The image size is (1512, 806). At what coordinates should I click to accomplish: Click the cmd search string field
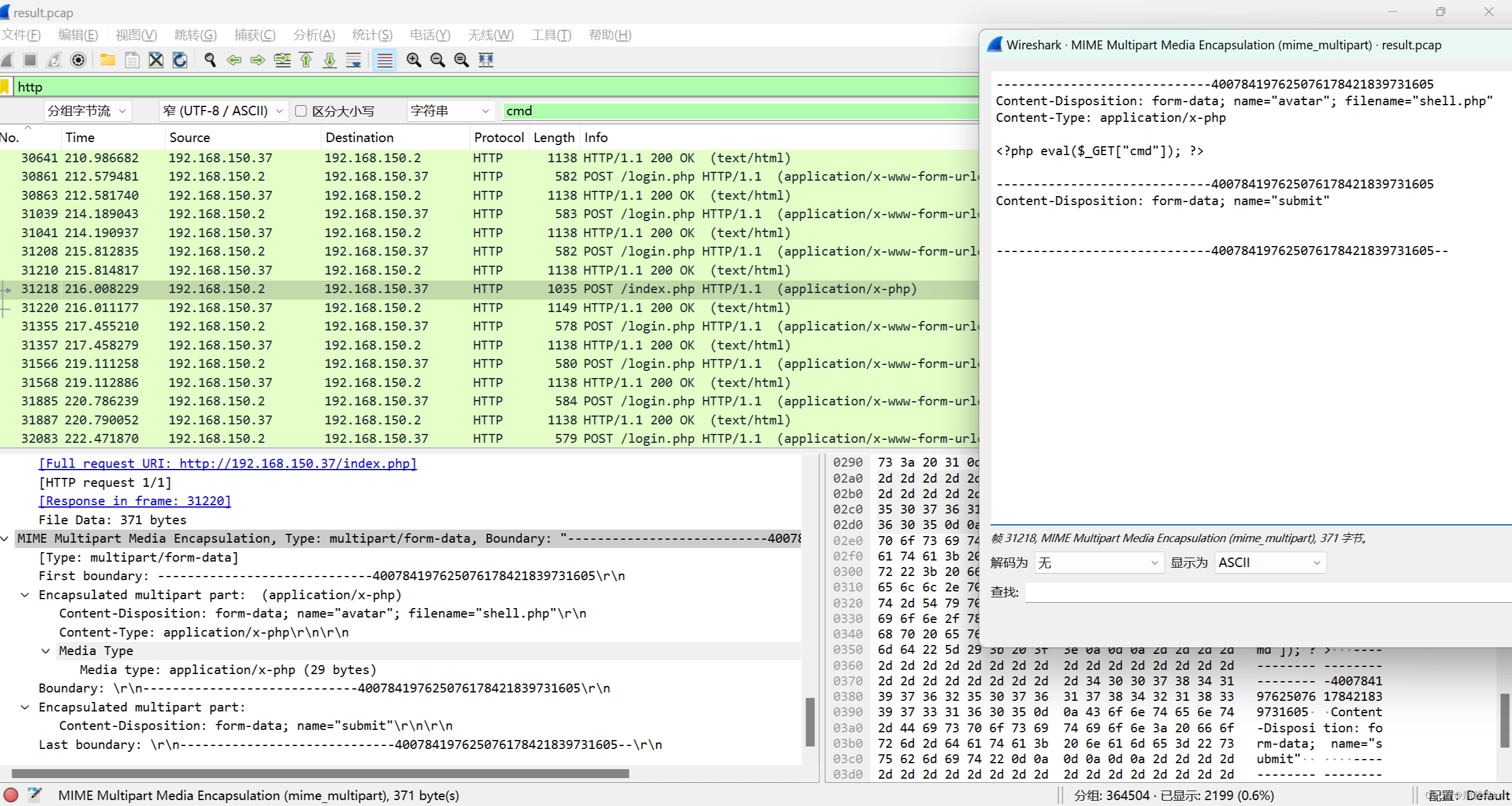[741, 111]
